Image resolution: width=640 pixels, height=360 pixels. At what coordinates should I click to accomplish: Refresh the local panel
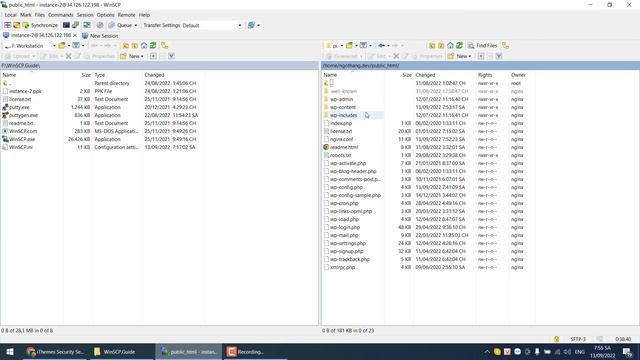[x=153, y=46]
